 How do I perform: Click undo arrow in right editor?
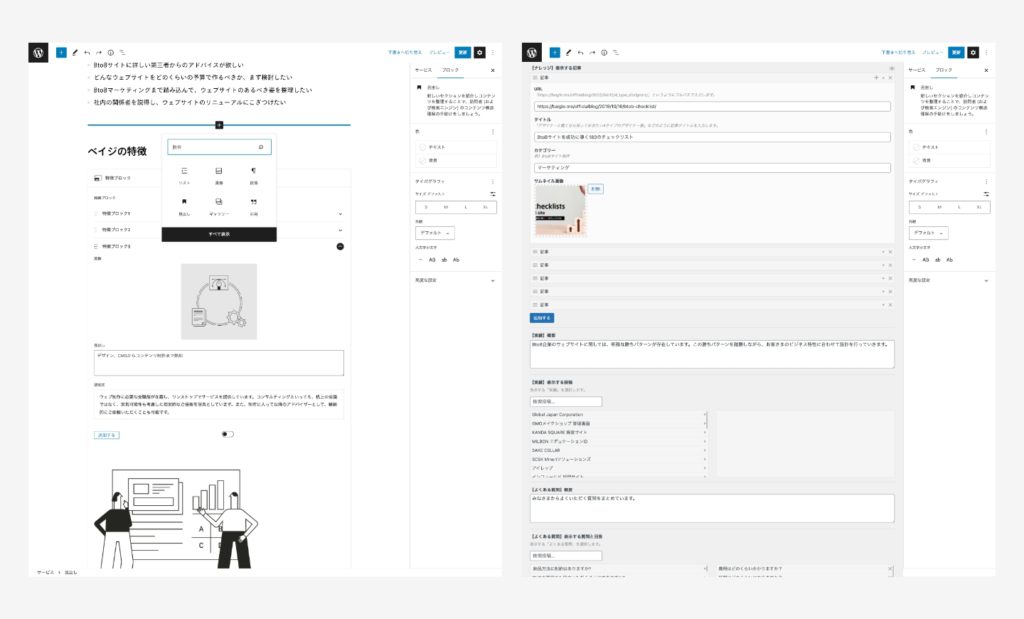coord(580,52)
